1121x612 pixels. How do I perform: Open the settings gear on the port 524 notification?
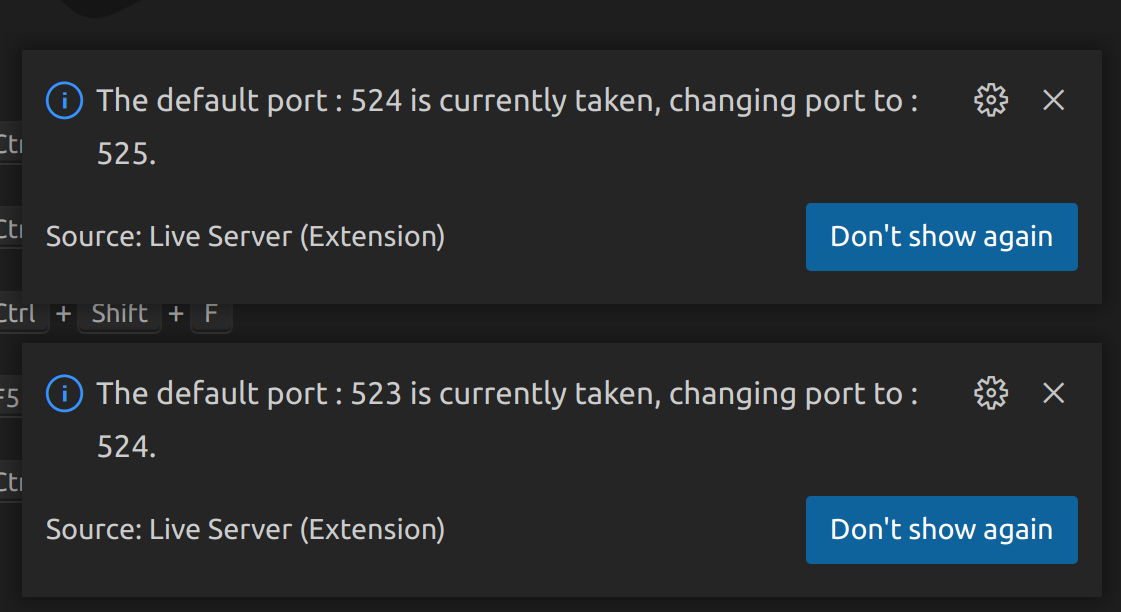[x=990, y=393]
